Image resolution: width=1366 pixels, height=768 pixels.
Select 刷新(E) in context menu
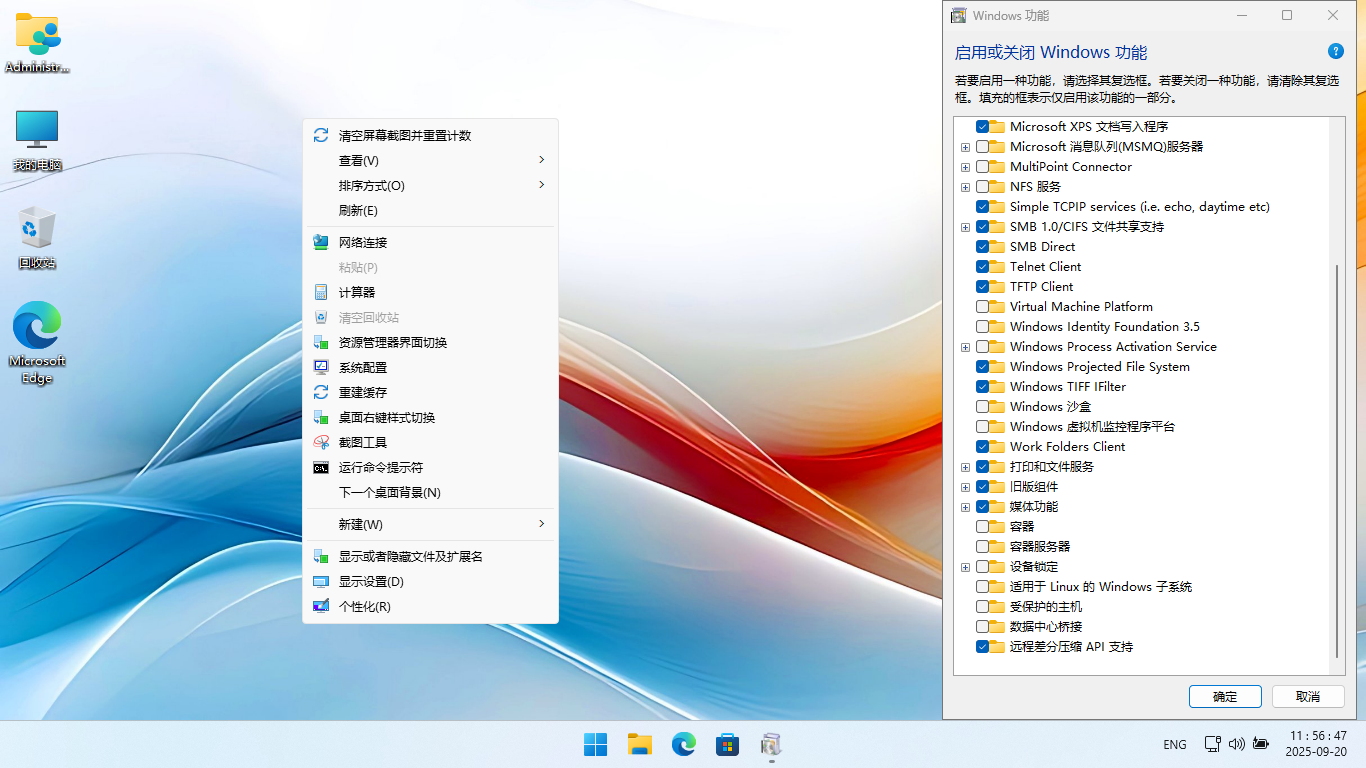[430, 210]
